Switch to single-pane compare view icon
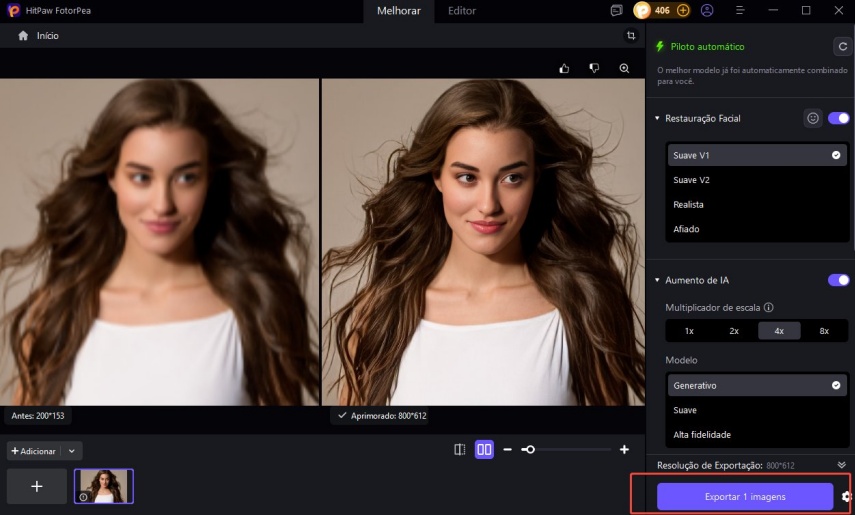Image resolution: width=855 pixels, height=515 pixels. (x=460, y=450)
